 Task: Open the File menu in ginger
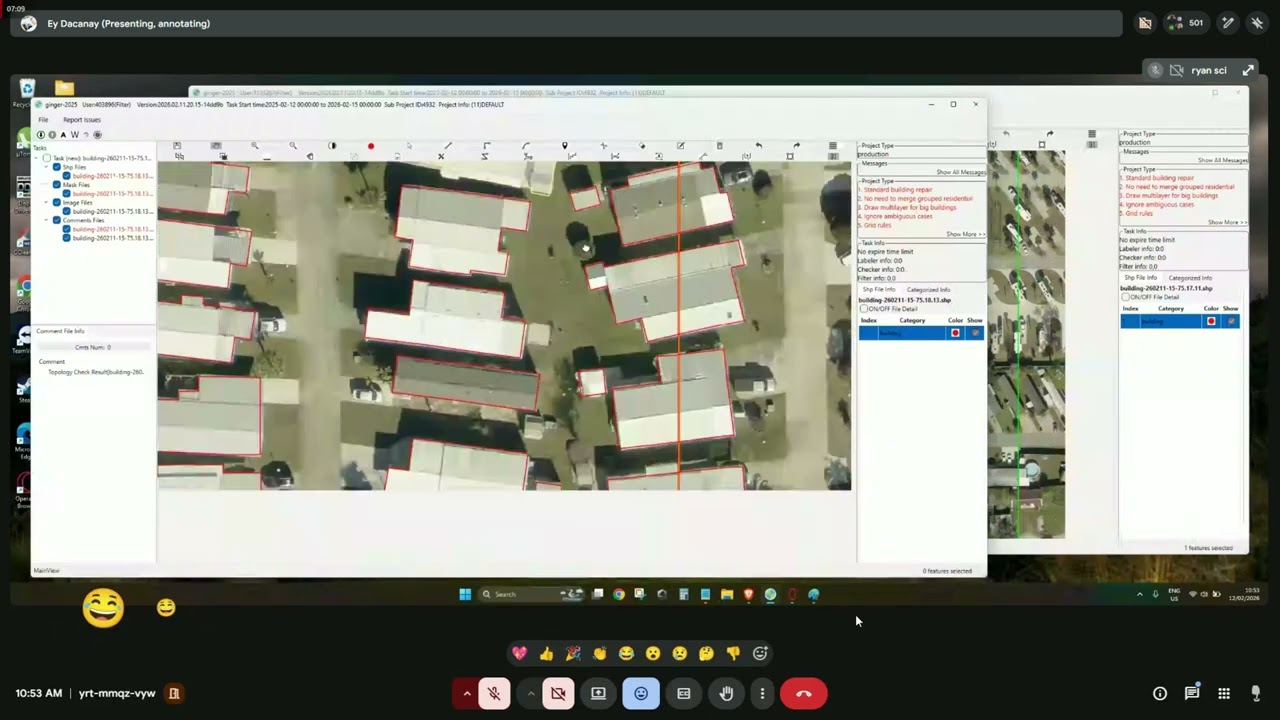43,120
